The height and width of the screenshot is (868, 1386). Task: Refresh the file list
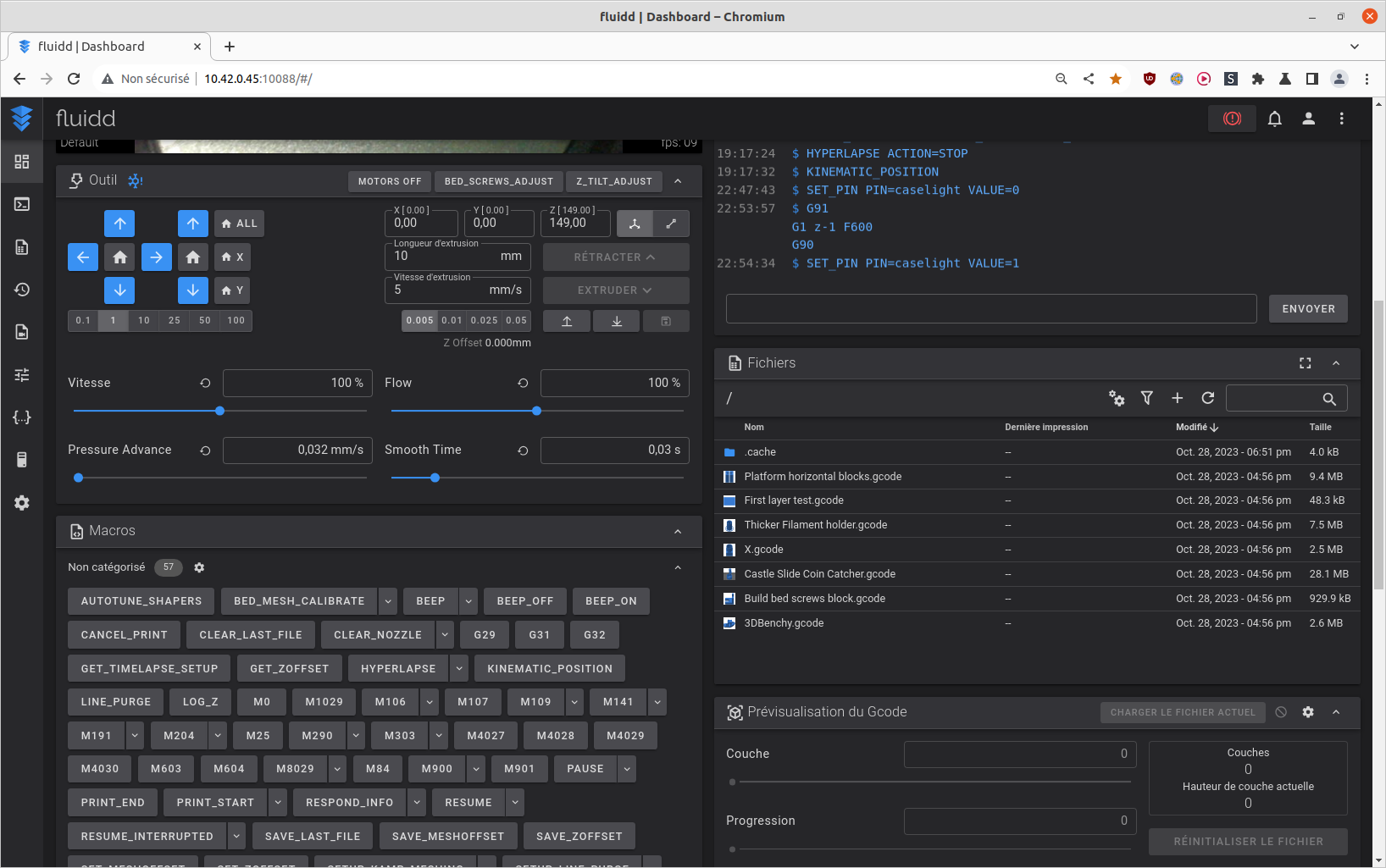coord(1207,398)
